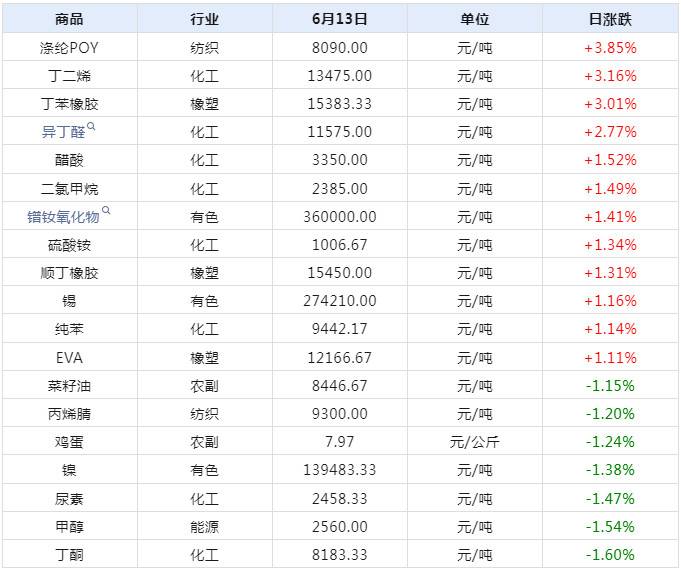Select the 菜籽油 commodity name

click(70, 386)
